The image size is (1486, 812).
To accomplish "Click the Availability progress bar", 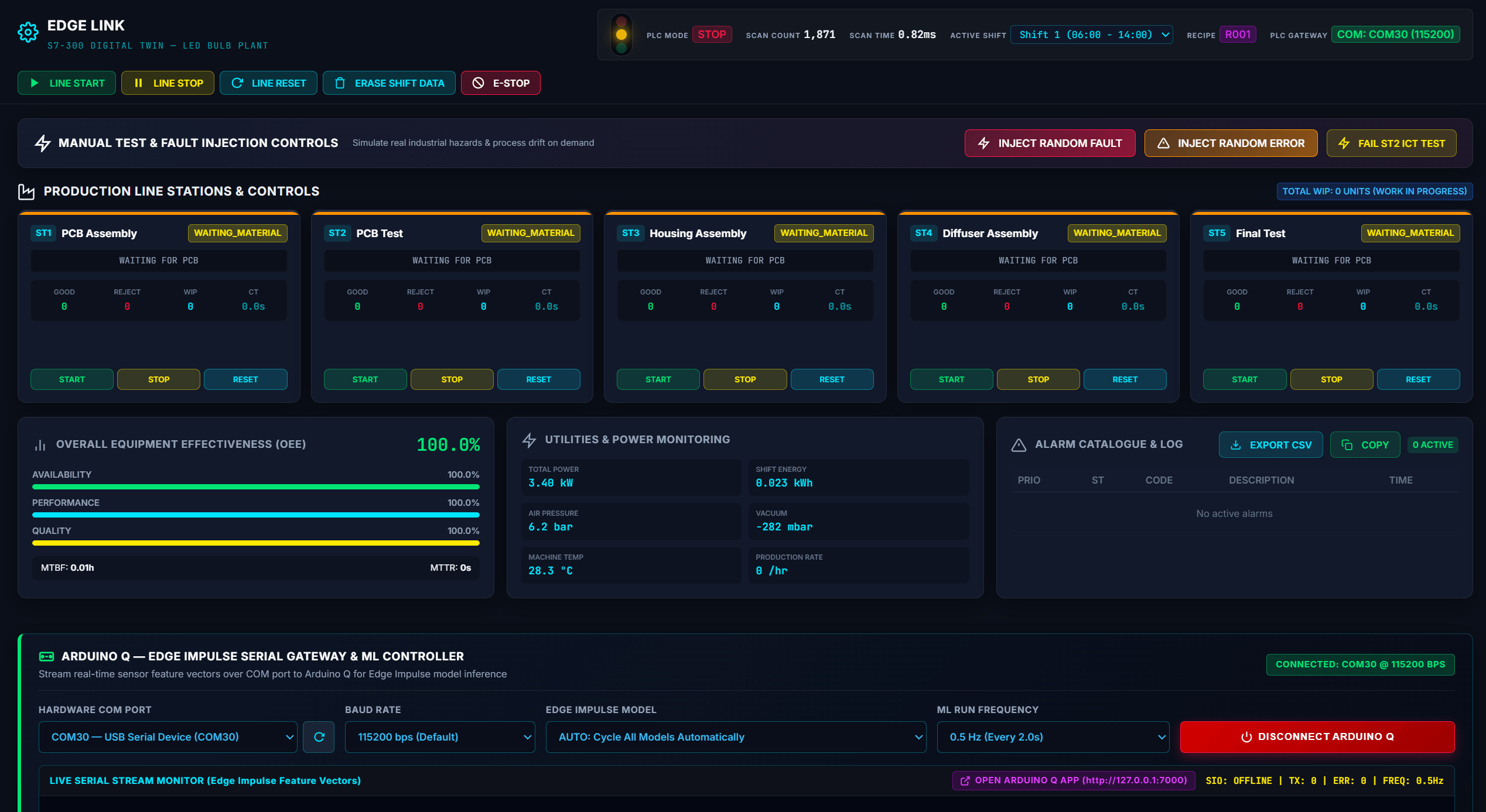I will [256, 486].
